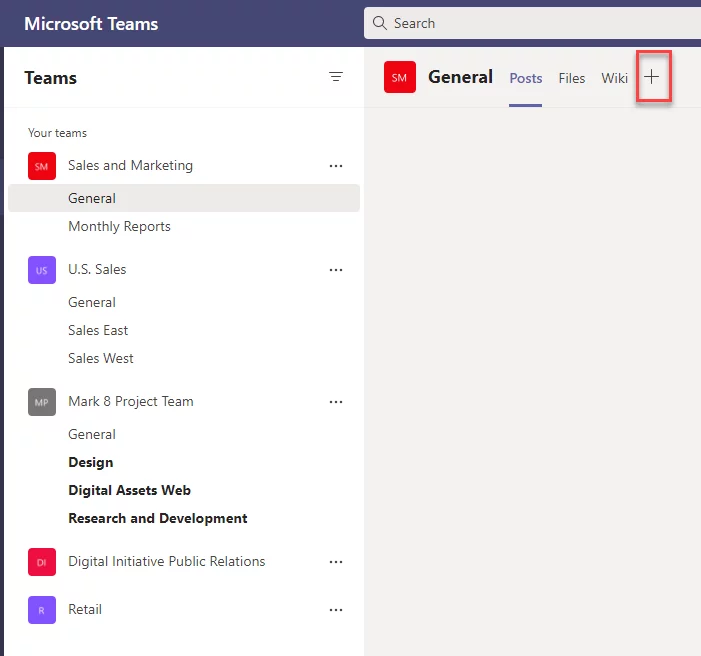The image size is (701, 656).
Task: Click the DI avatar of Digital Initiative
Action: click(x=42, y=562)
